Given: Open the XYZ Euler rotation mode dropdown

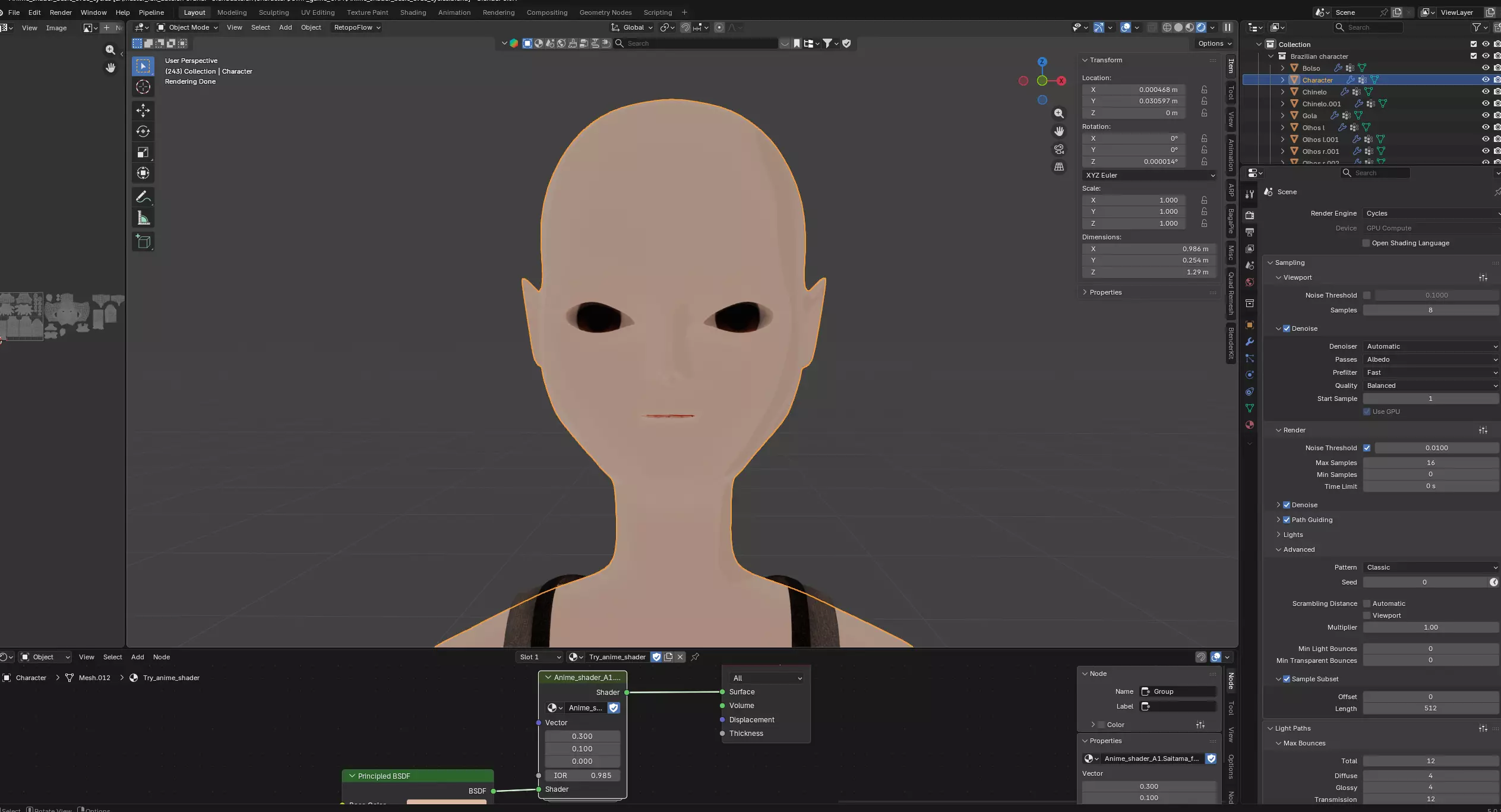Looking at the screenshot, I should 1149,175.
